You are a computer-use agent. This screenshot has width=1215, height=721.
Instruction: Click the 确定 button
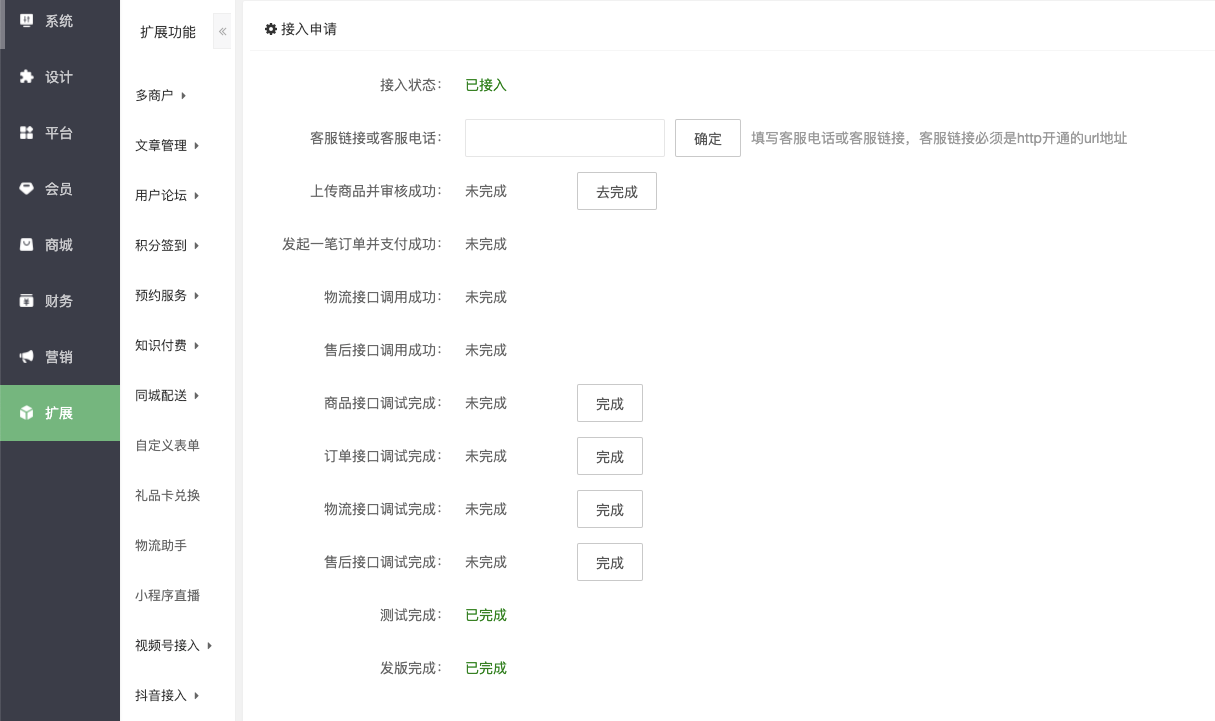point(708,138)
